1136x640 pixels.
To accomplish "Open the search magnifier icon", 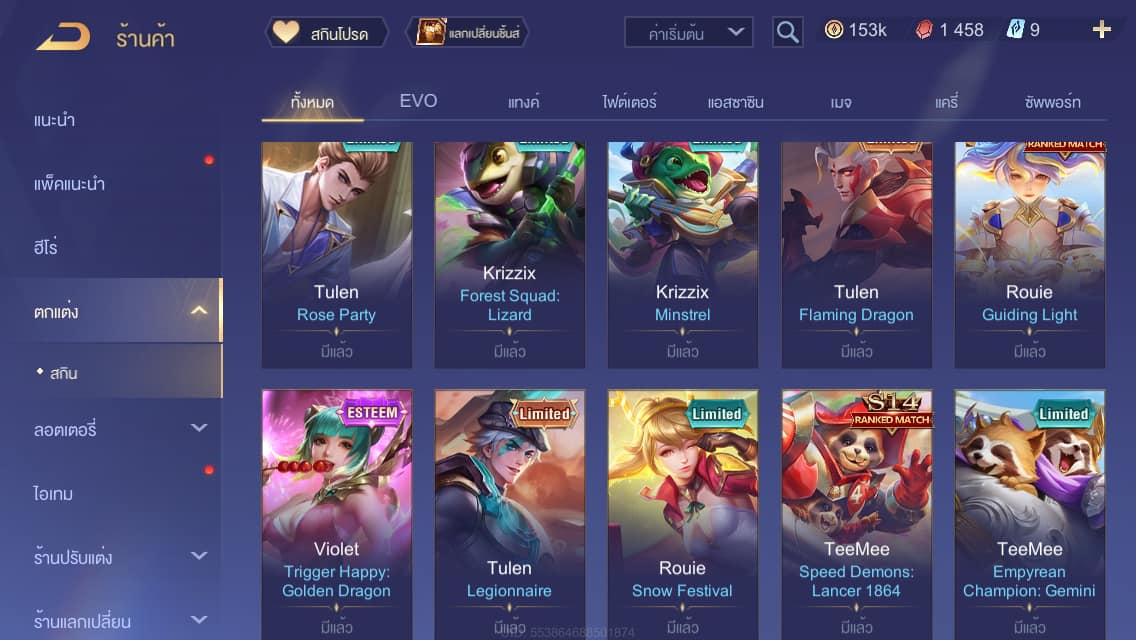I will (x=788, y=32).
